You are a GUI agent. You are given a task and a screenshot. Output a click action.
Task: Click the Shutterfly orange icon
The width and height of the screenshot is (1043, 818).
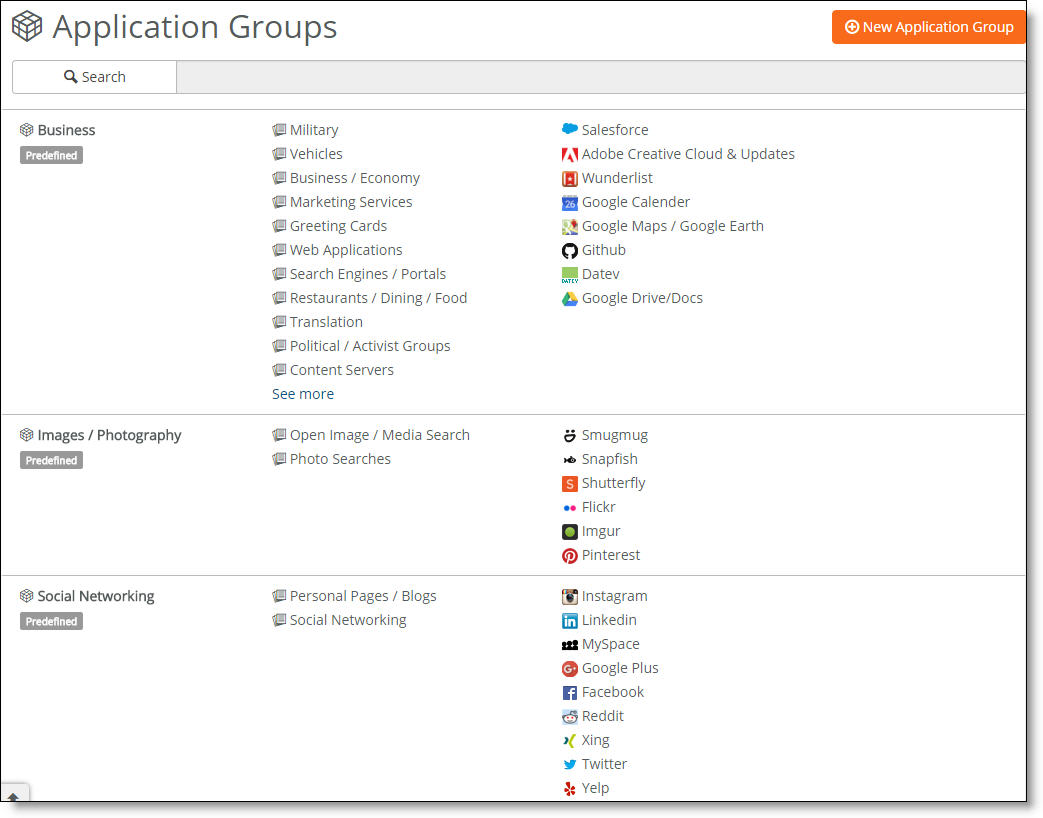tap(570, 483)
